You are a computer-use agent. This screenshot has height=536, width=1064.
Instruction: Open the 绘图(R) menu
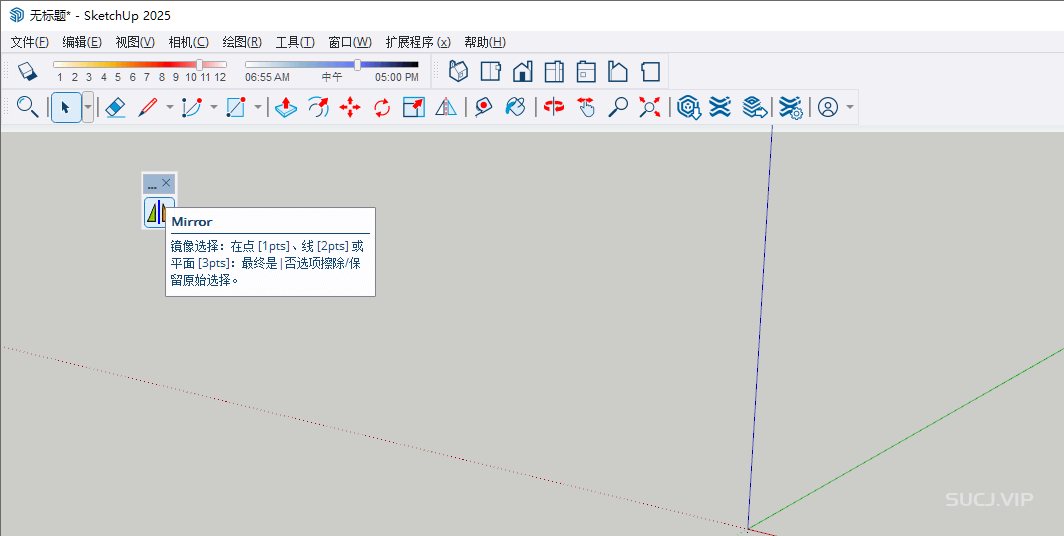pos(242,42)
